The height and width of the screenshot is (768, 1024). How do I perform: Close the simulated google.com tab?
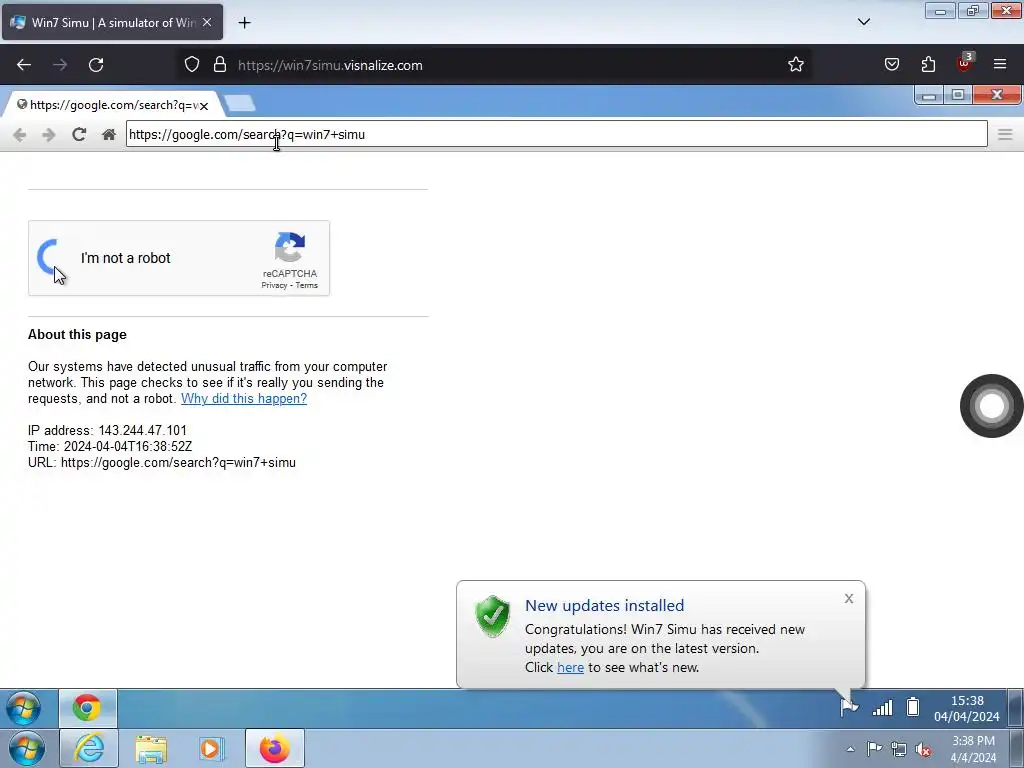204,106
